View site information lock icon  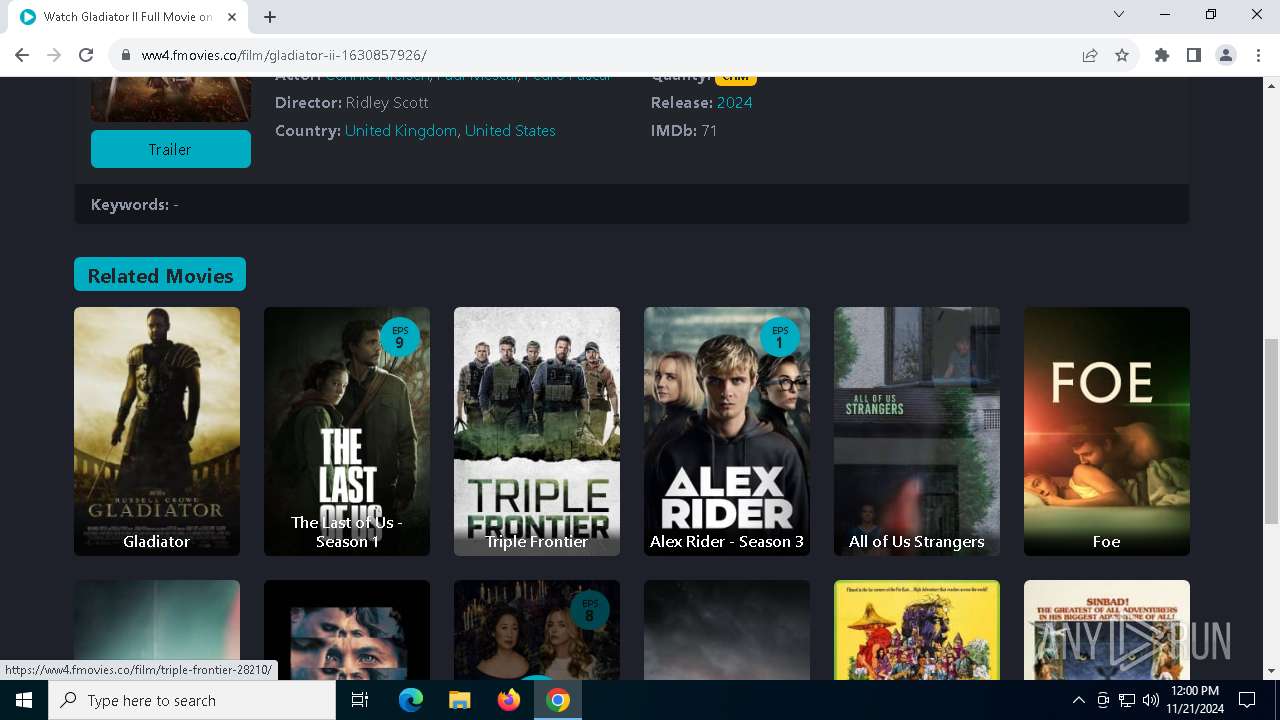pyautogui.click(x=126, y=56)
